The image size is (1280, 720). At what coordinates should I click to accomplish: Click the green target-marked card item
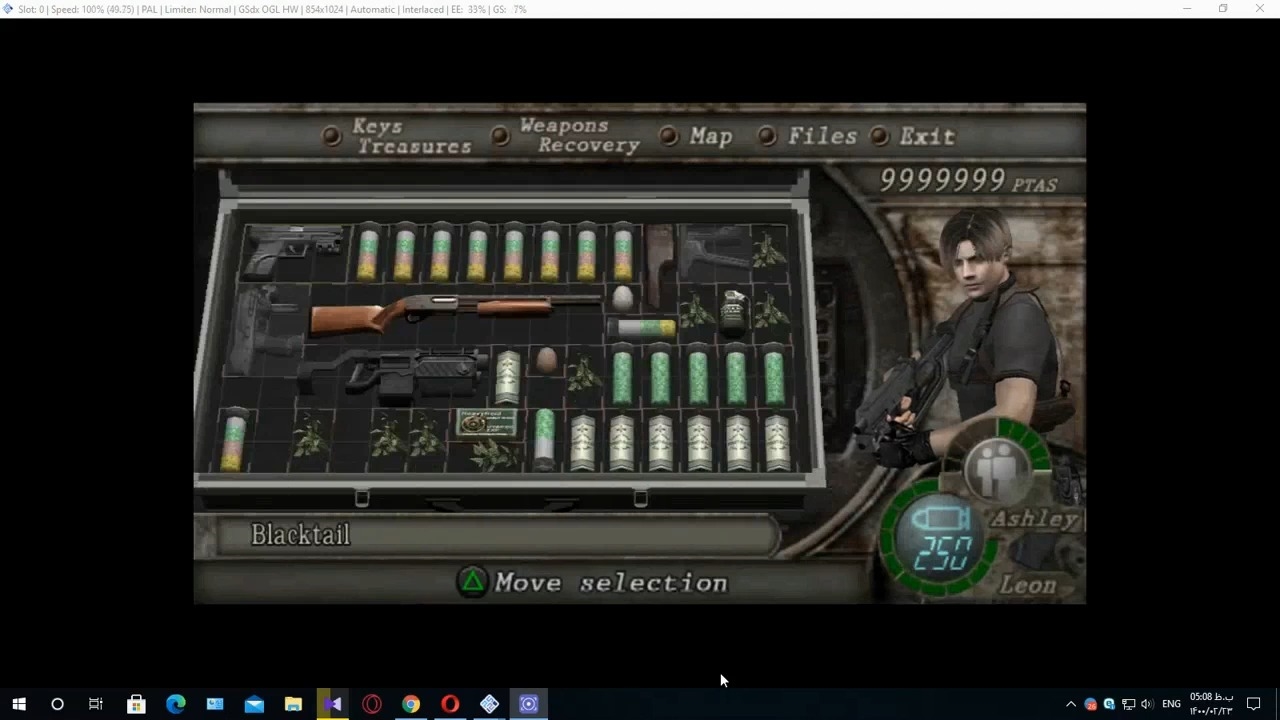tap(486, 423)
